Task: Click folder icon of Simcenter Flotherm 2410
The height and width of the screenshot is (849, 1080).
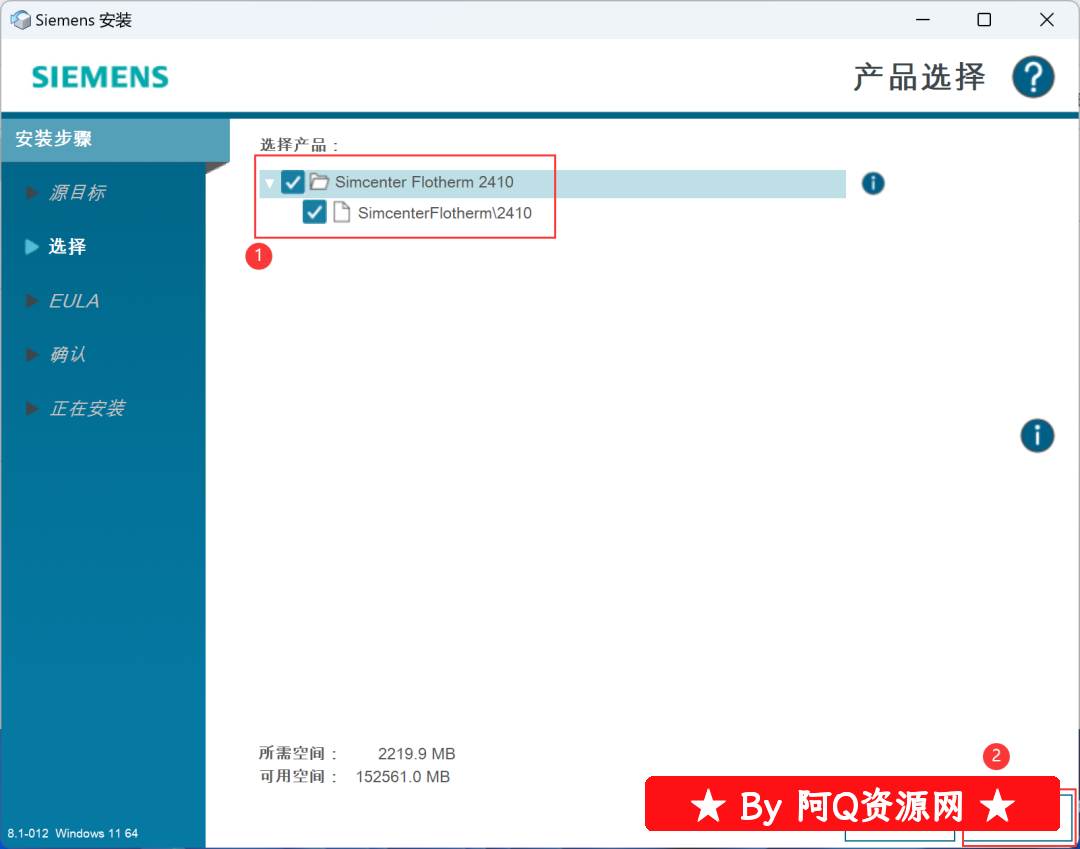Action: click(319, 182)
